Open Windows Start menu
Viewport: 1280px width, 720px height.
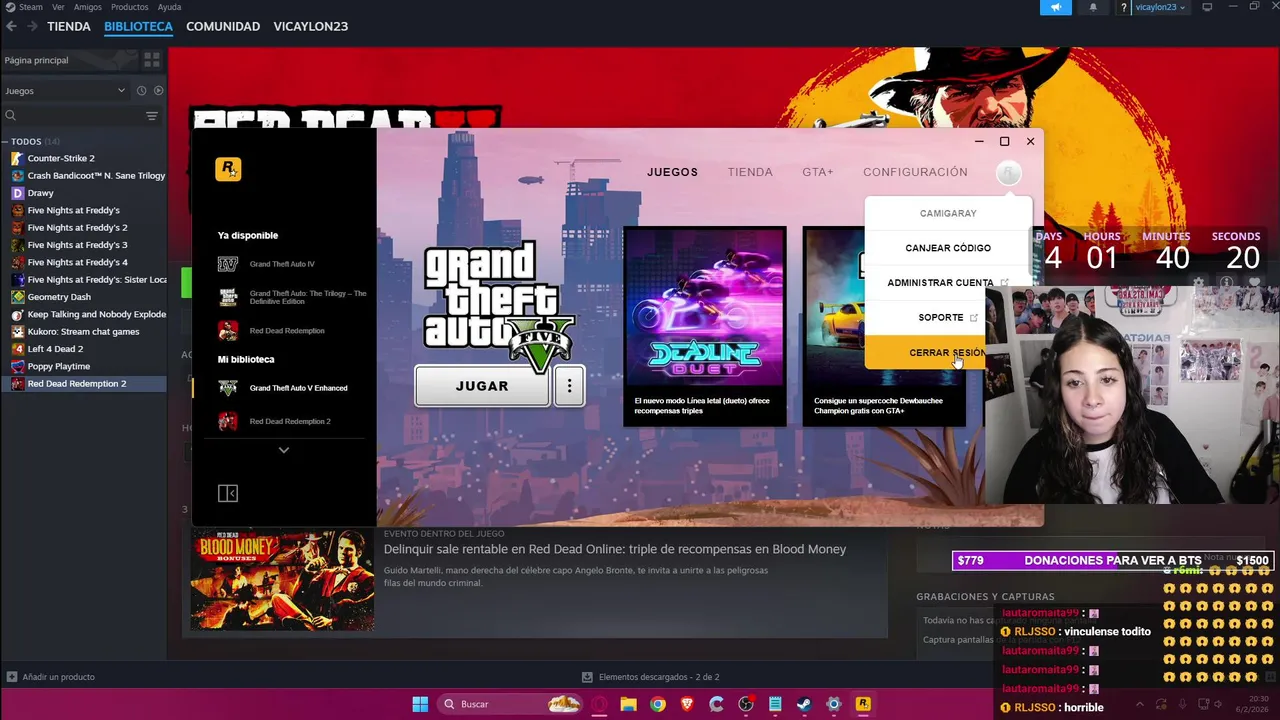(420, 704)
